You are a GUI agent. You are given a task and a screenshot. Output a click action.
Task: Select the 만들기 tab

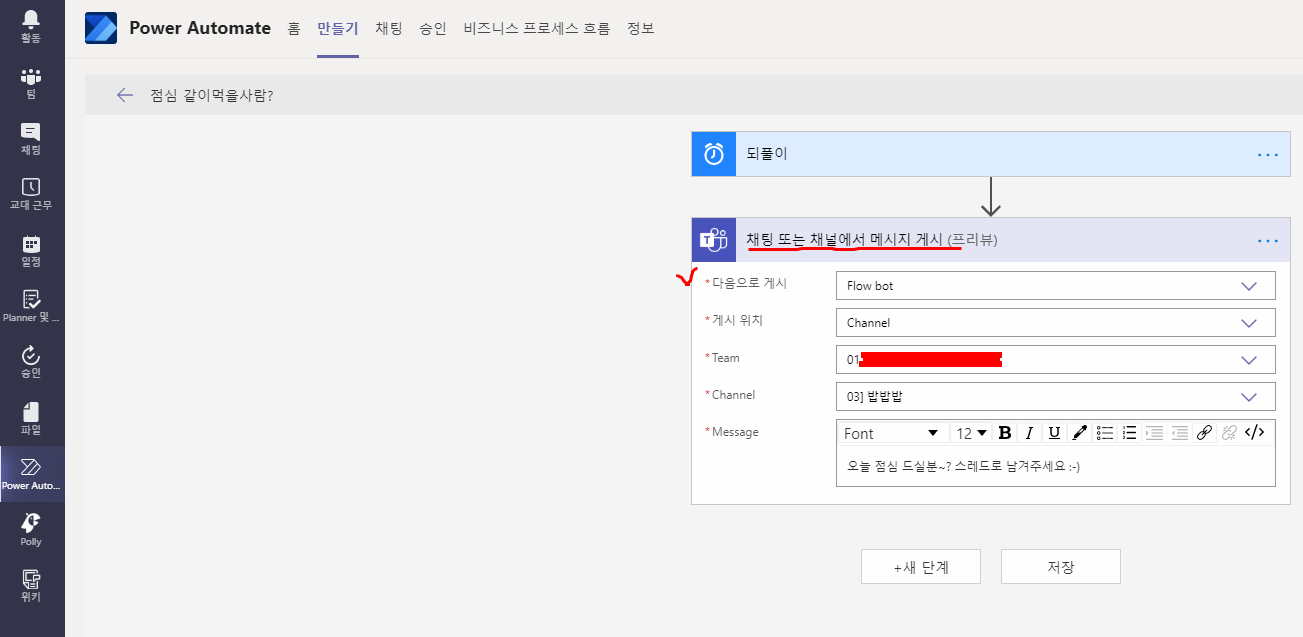pos(338,28)
